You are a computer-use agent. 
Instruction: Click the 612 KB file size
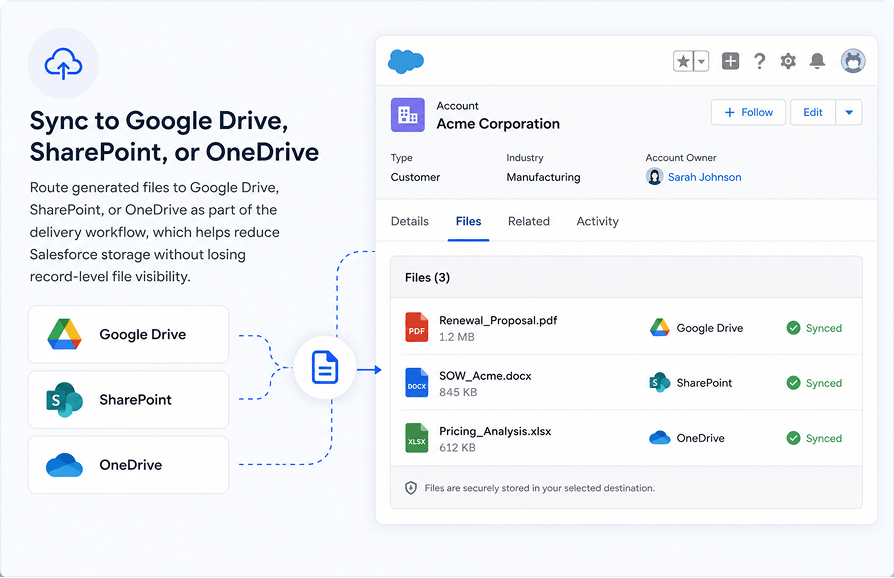pyautogui.click(x=457, y=447)
